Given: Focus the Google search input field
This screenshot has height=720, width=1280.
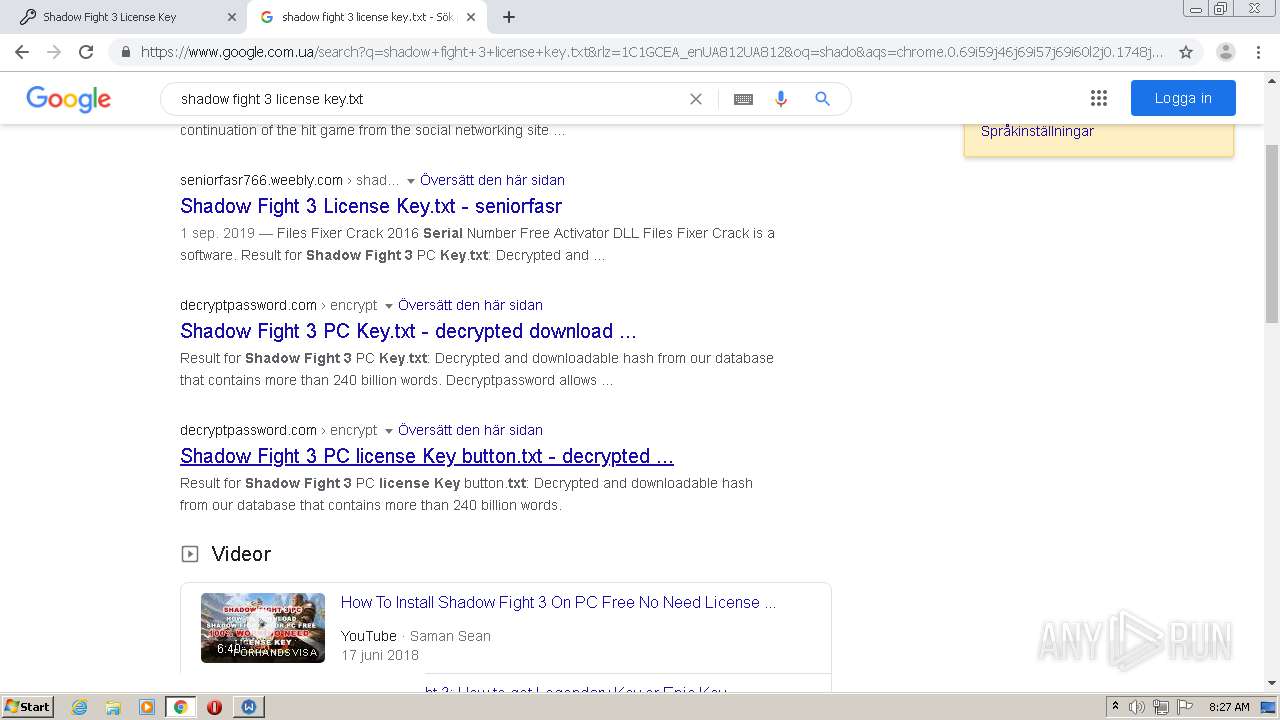Looking at the screenshot, I should (430, 99).
